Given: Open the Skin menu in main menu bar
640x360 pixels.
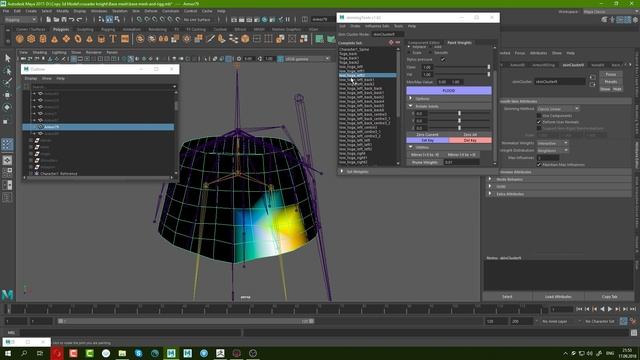Looking at the screenshot, I should pos(136,11).
